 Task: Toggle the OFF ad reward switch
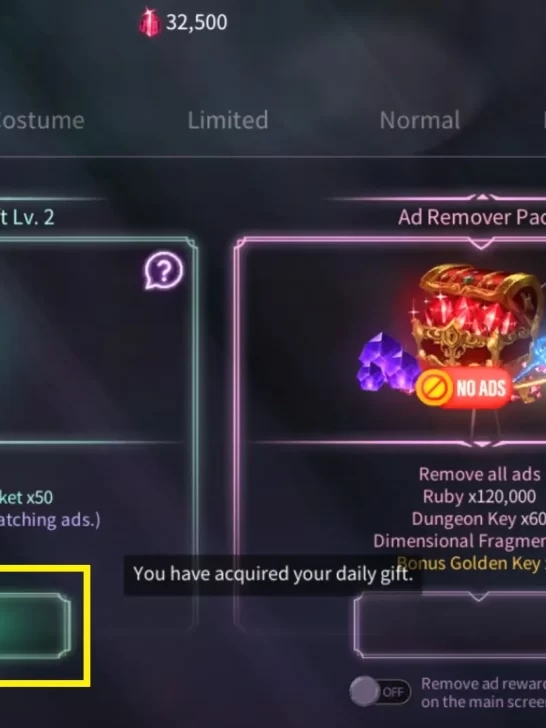[380, 692]
